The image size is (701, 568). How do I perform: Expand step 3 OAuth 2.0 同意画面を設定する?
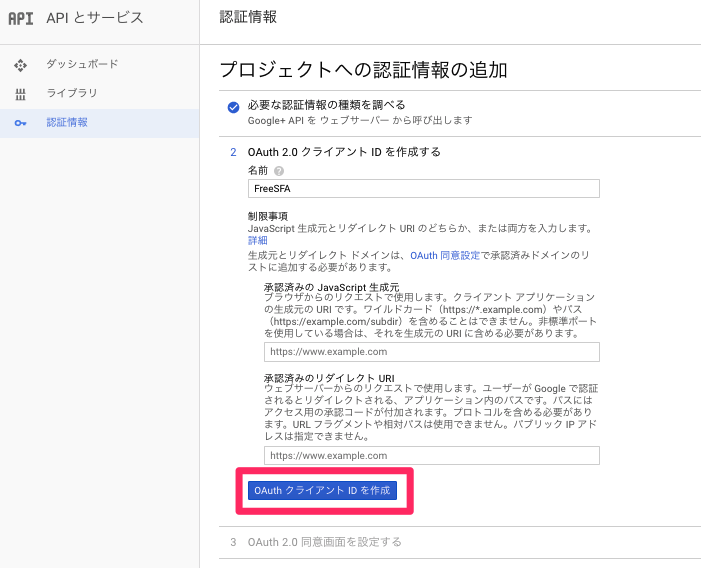324,542
